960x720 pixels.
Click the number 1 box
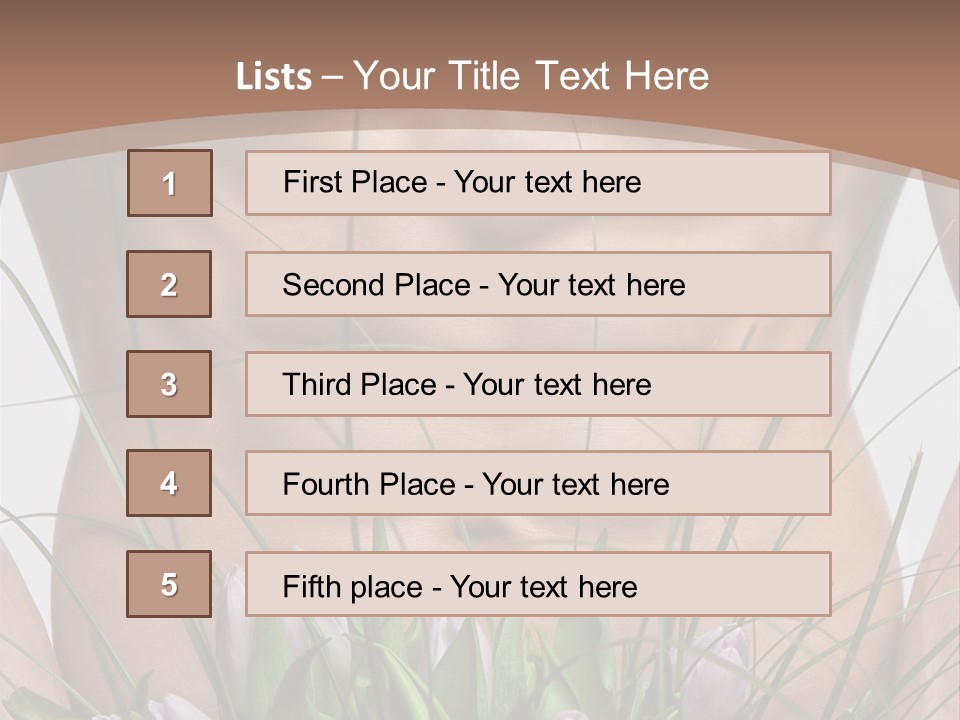click(169, 183)
